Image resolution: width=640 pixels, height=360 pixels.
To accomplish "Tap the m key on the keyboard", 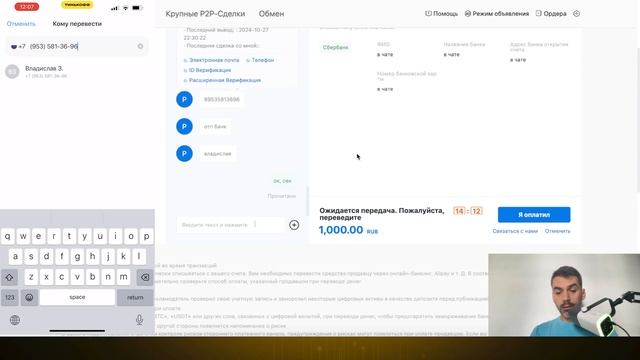I will tap(123, 277).
